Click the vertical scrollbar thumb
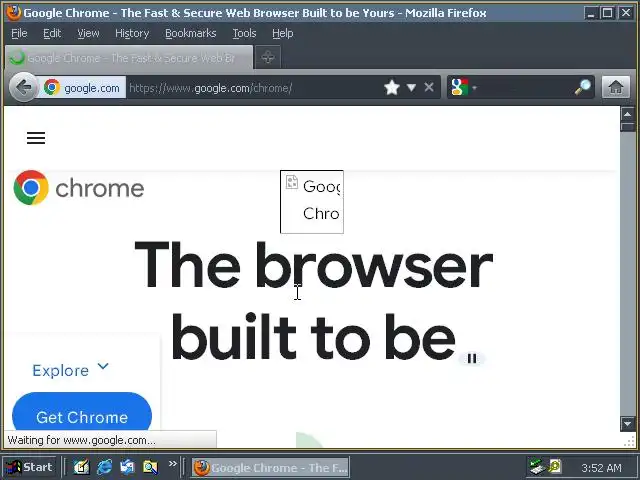 [x=627, y=127]
